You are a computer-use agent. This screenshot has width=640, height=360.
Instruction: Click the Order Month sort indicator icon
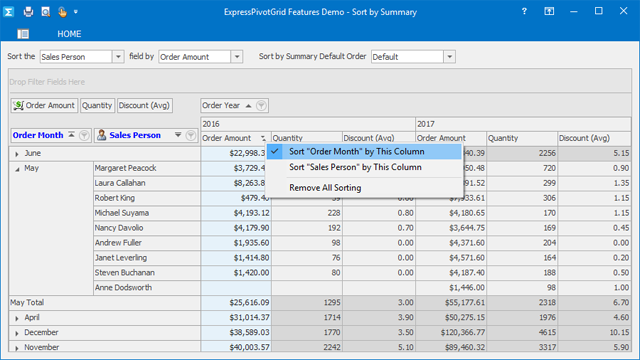(71, 134)
